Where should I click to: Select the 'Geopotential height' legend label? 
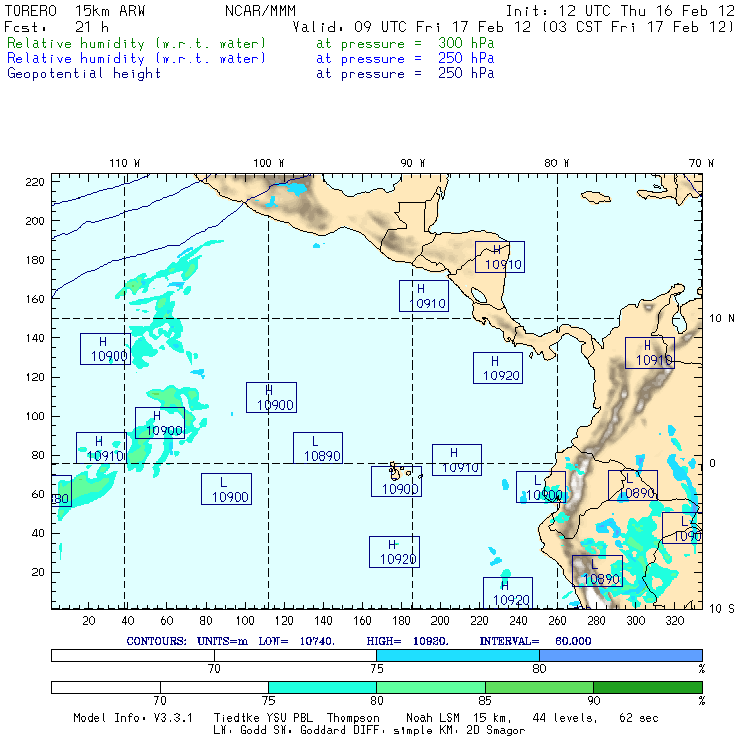pyautogui.click(x=84, y=74)
